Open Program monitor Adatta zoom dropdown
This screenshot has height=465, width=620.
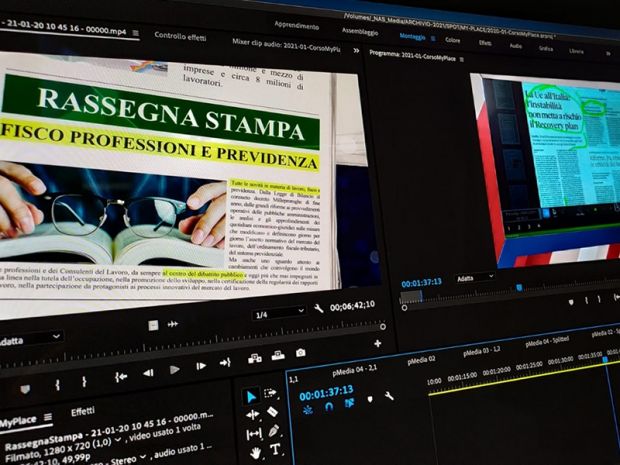pos(474,278)
